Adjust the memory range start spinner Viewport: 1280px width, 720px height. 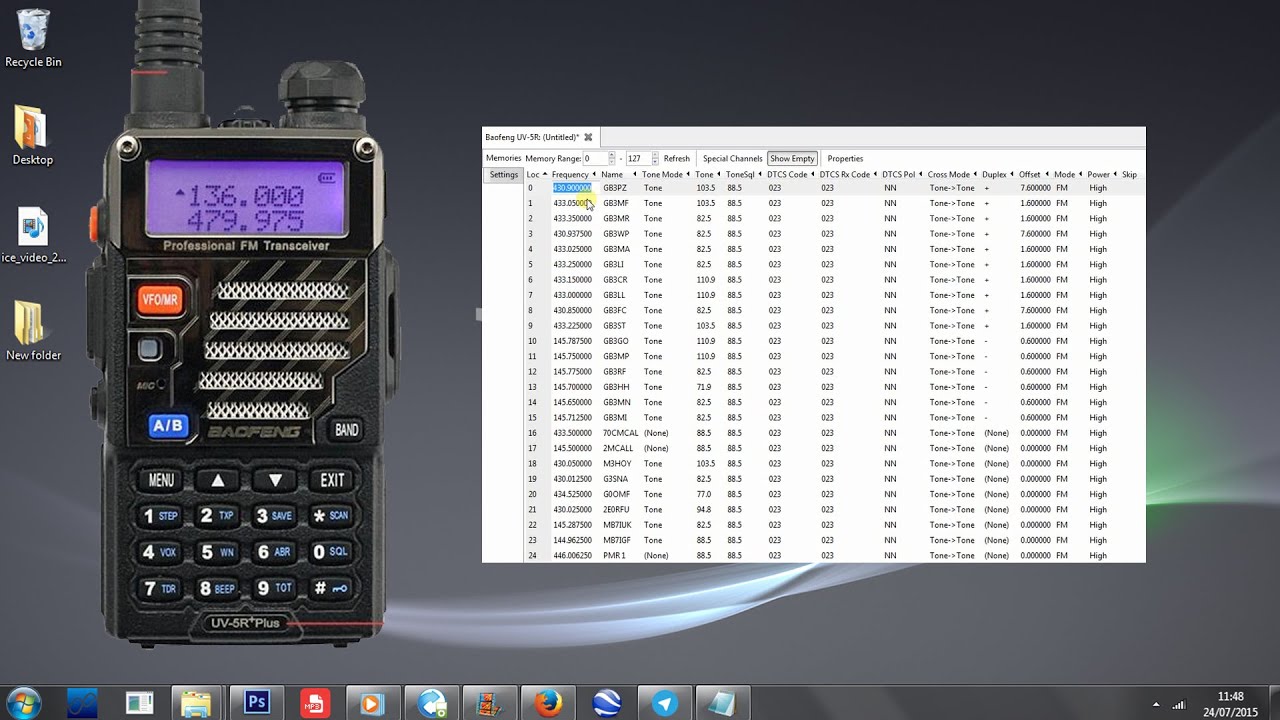[612, 158]
